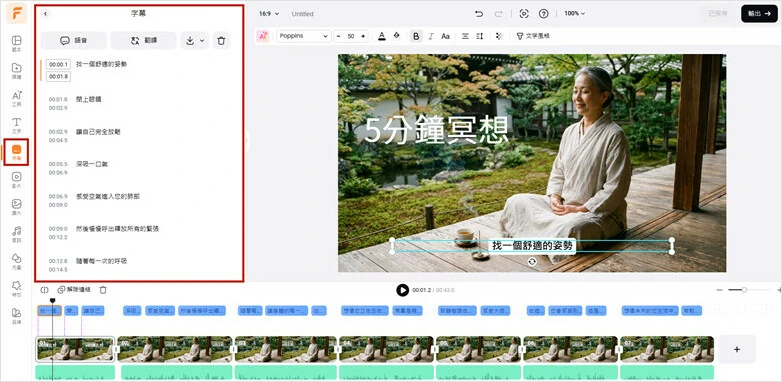The image size is (782, 382).
Task: Click the screen record capture icon
Action: point(524,14)
